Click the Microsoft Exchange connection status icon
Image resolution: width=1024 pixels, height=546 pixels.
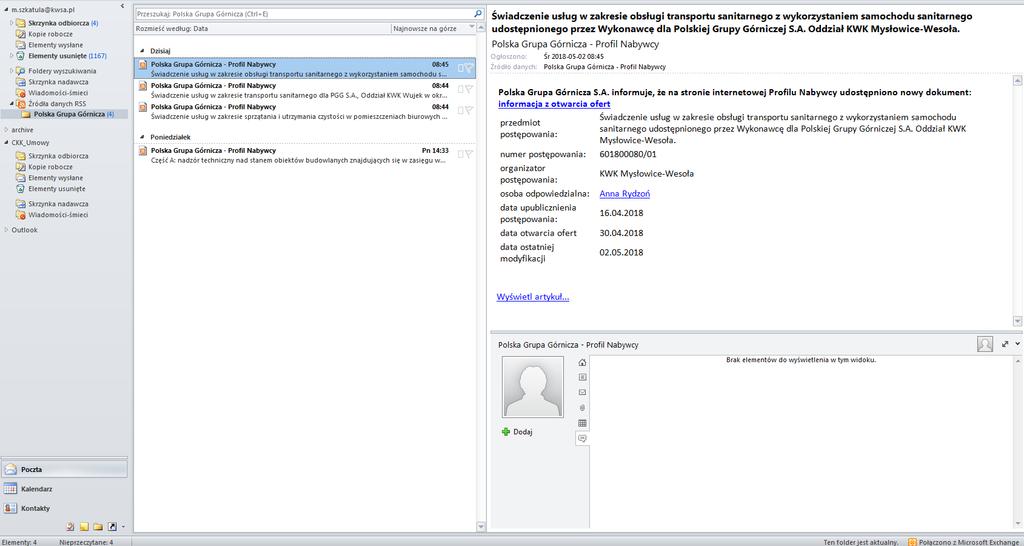[x=912, y=542]
